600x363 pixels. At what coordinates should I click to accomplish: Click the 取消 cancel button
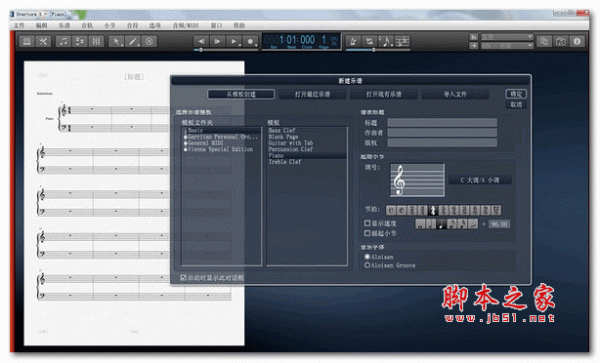[516, 104]
